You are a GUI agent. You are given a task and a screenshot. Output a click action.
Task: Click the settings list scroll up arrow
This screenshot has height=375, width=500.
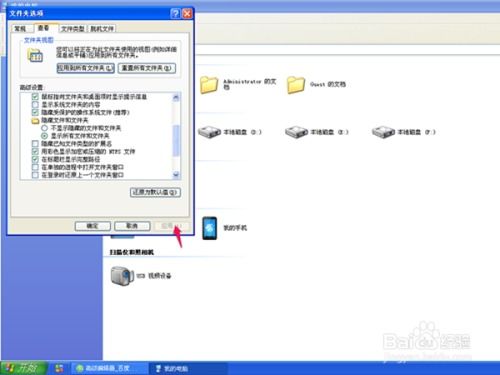pos(176,97)
